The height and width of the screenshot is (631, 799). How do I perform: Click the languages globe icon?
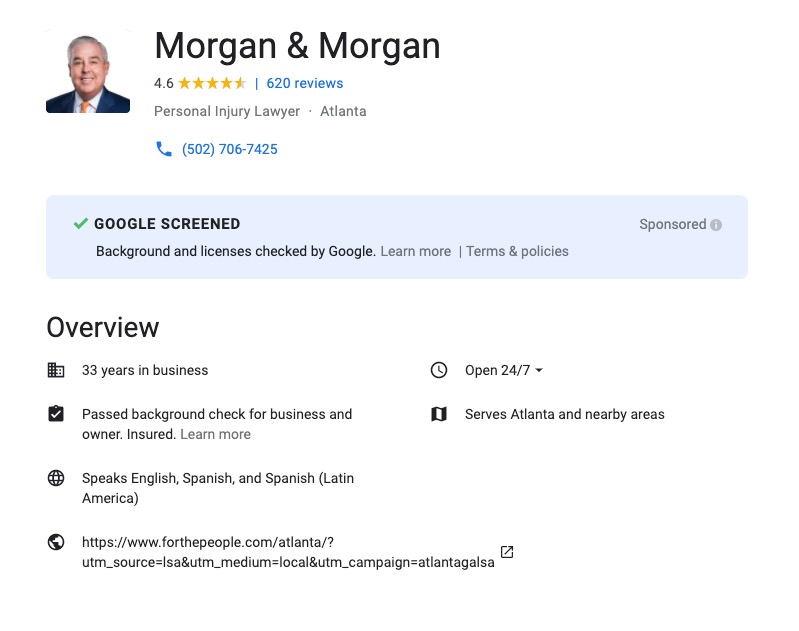(56, 478)
